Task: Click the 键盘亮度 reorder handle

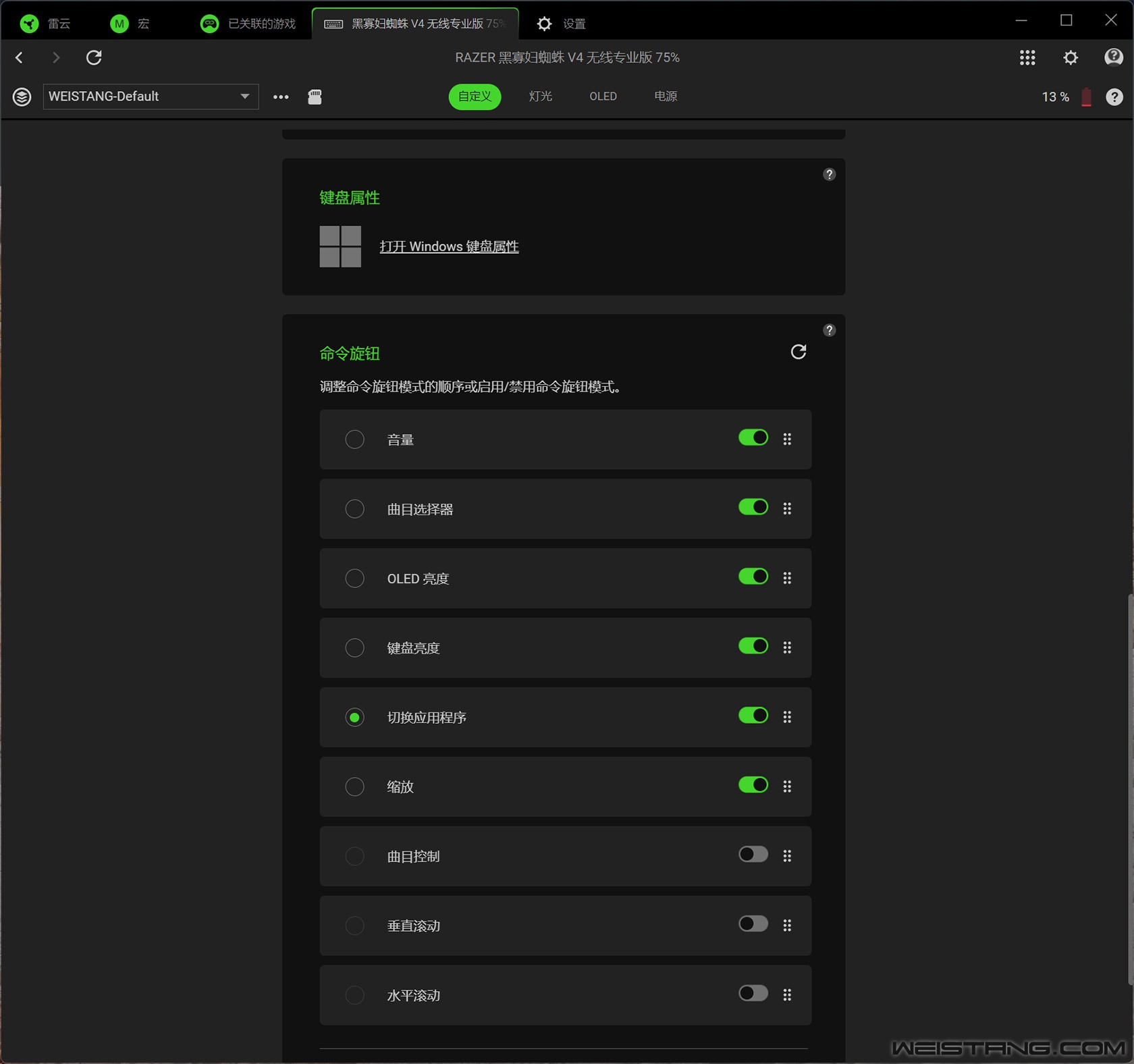Action: (x=787, y=647)
